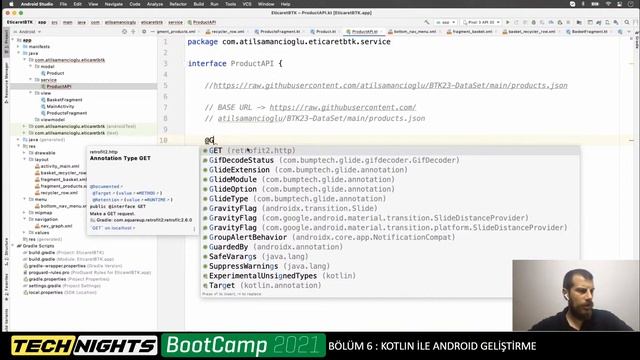Choose GifDecodeStatus completion suggestion

391,160
